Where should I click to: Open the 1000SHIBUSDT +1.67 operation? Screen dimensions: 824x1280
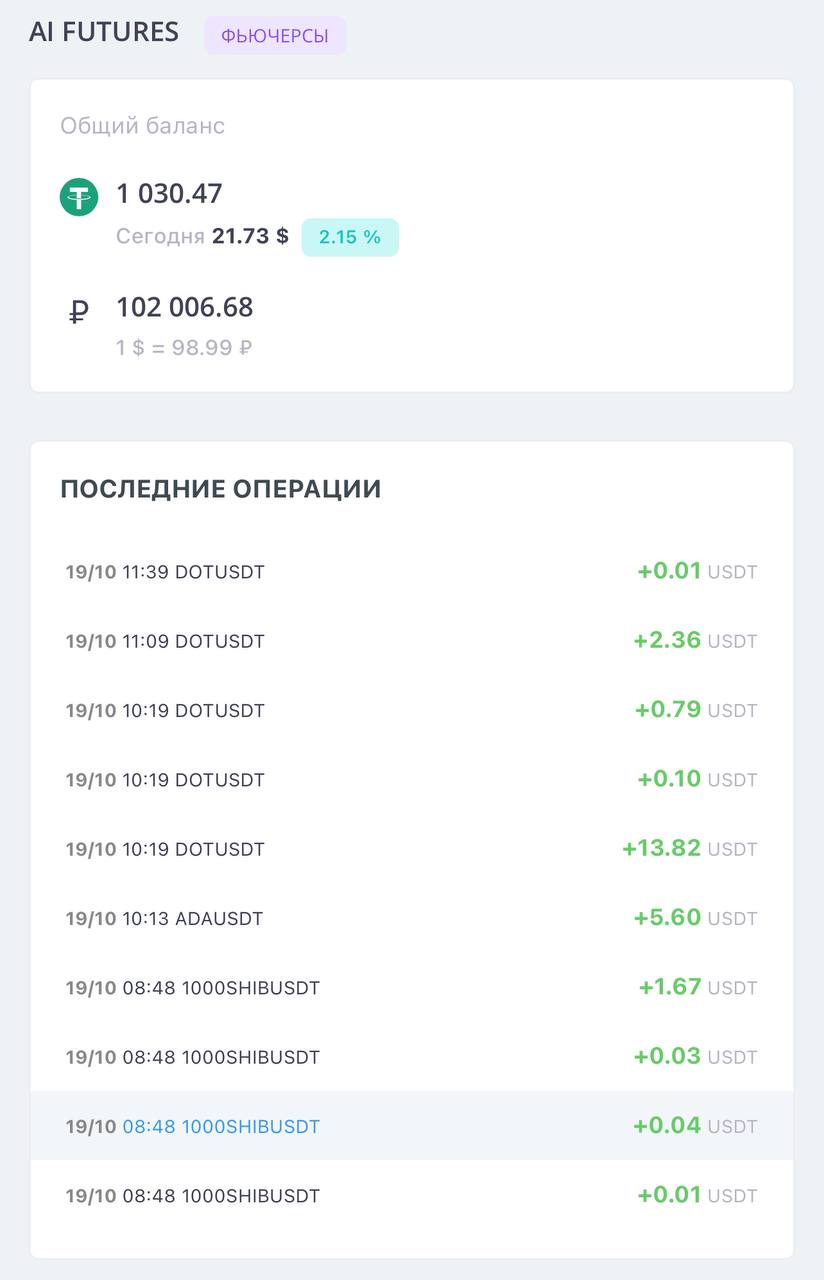pyautogui.click(x=412, y=987)
